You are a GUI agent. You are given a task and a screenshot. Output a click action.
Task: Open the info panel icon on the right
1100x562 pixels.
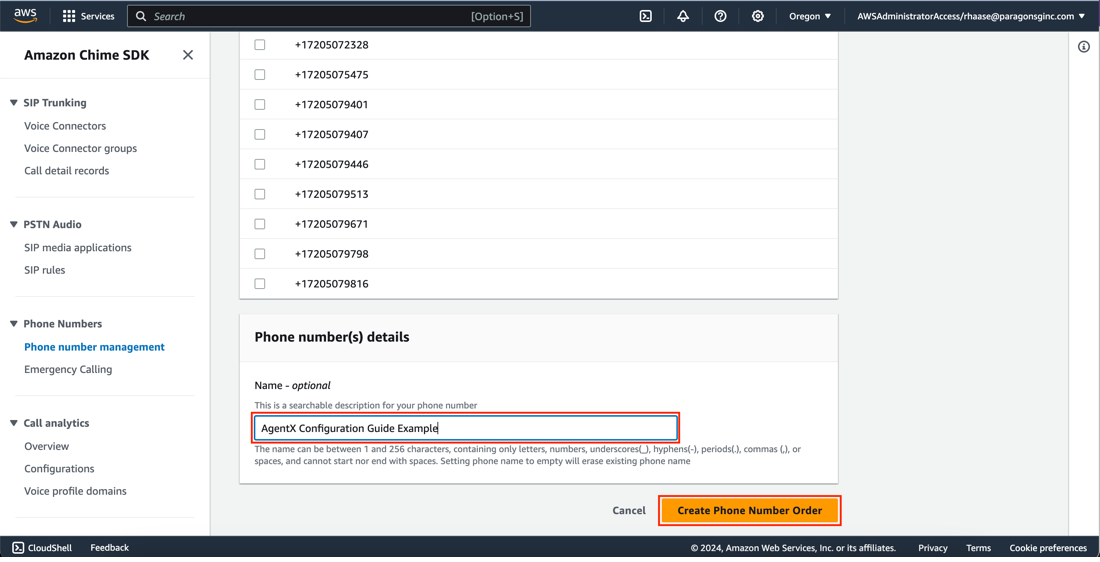(1084, 47)
